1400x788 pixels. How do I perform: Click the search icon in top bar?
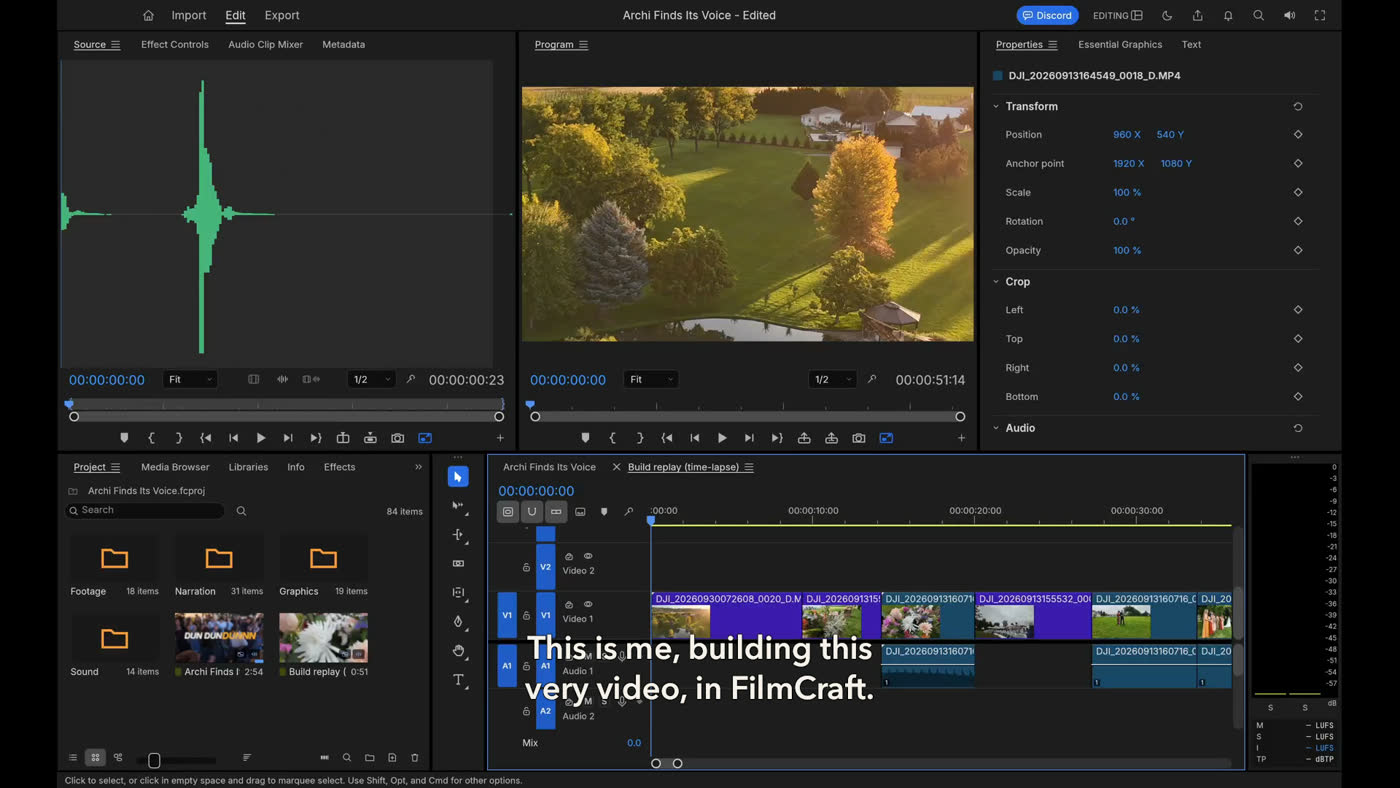coord(1258,15)
